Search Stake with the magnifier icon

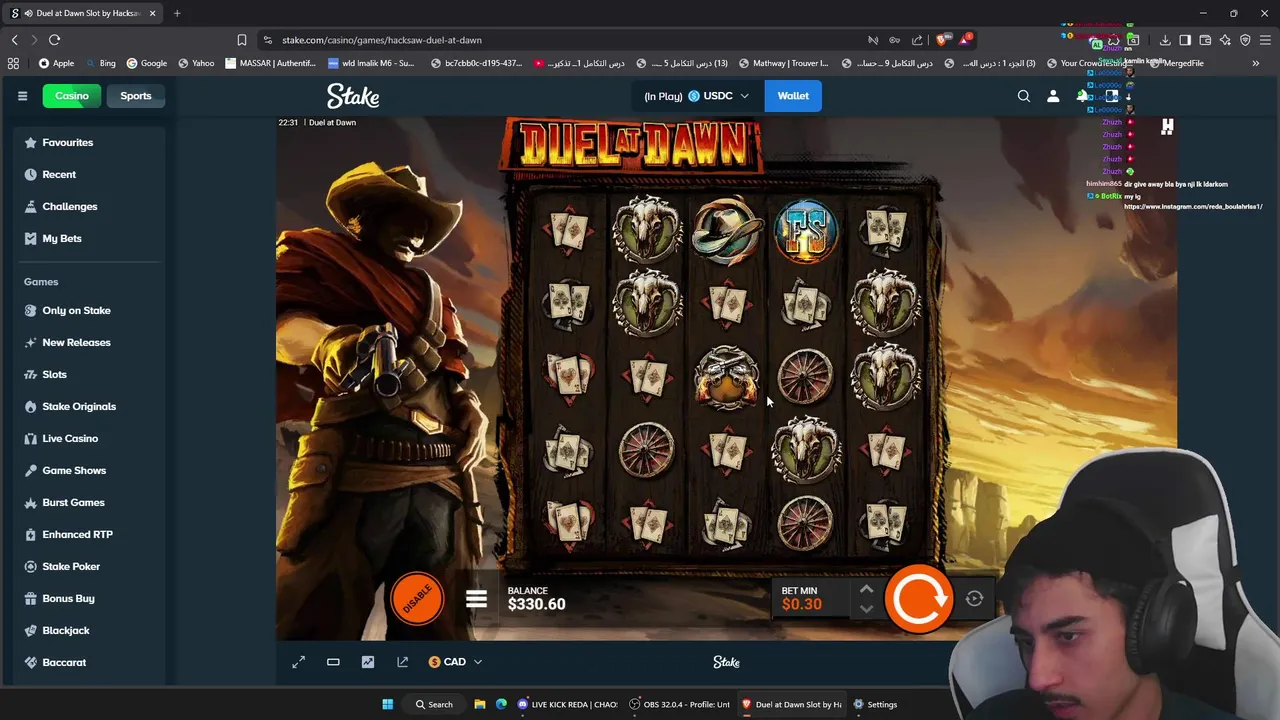click(x=1023, y=96)
